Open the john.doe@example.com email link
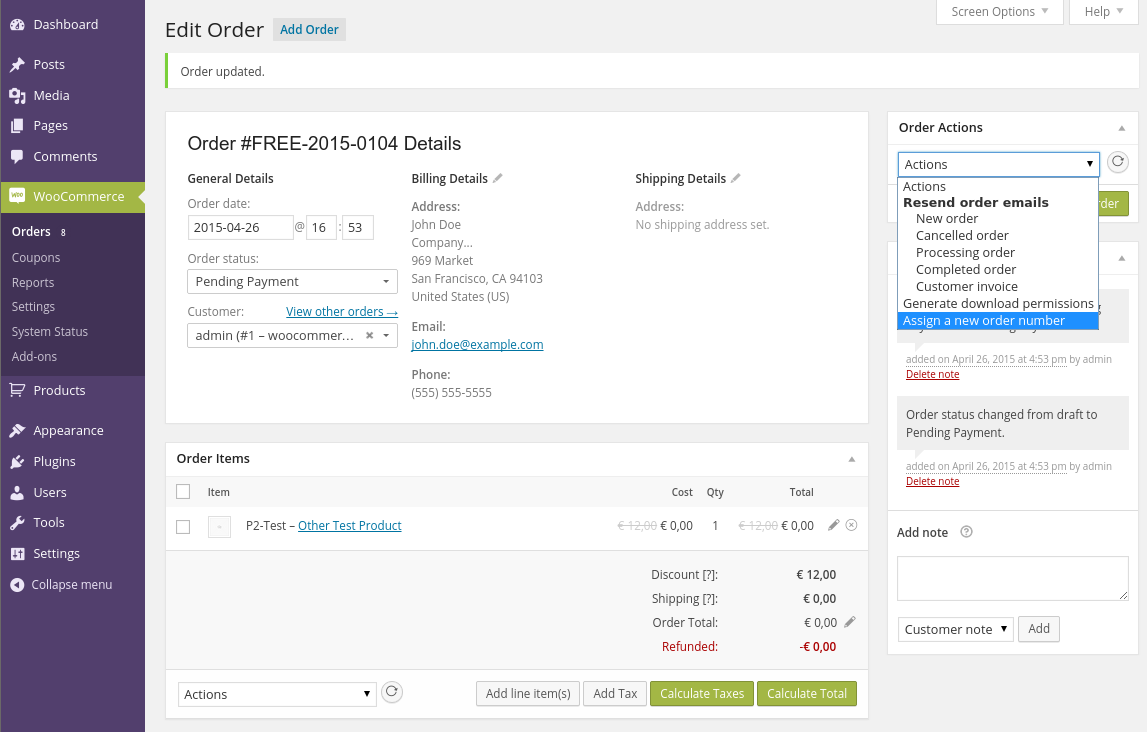 pos(477,344)
